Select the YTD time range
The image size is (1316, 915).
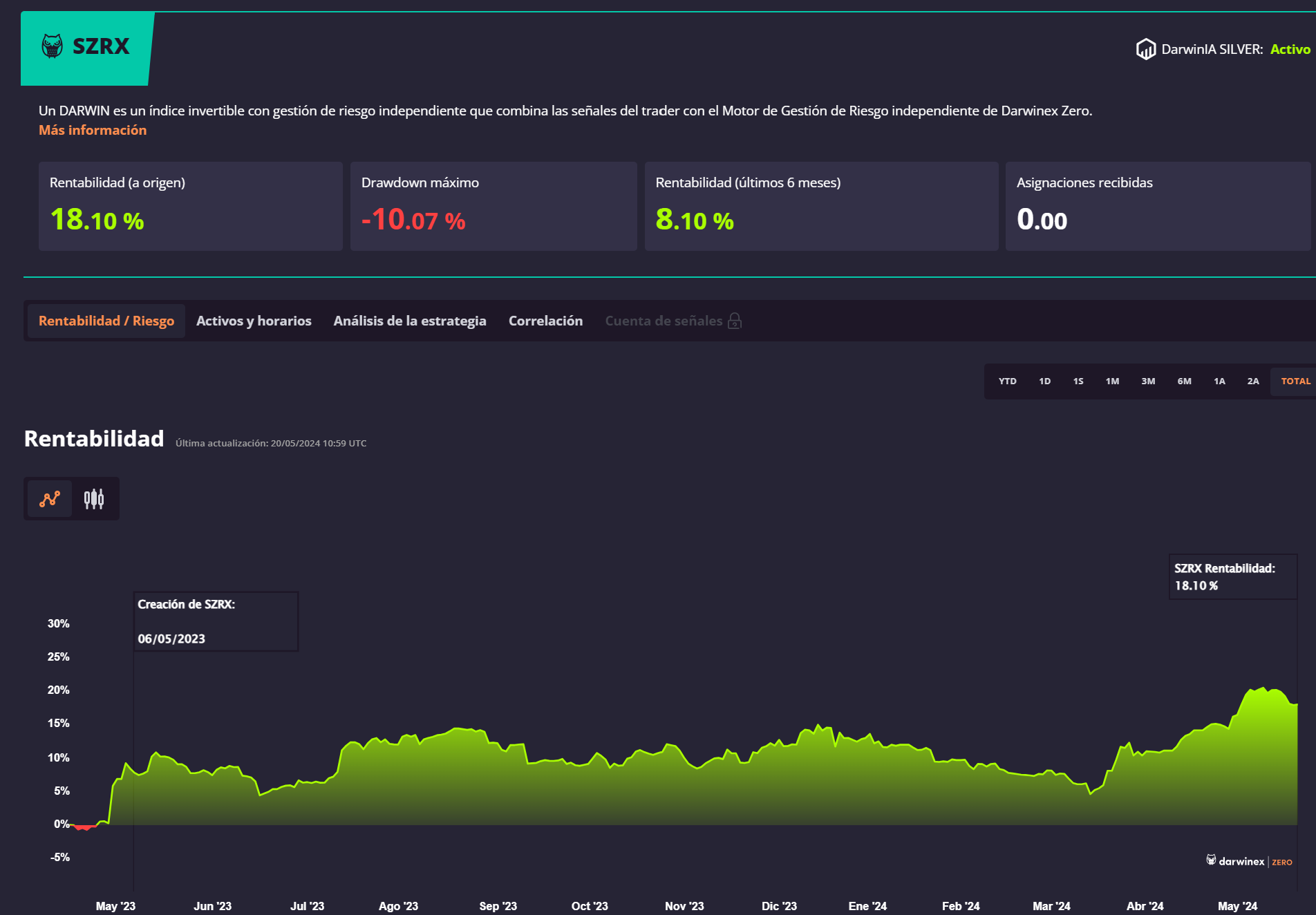pyautogui.click(x=1007, y=381)
